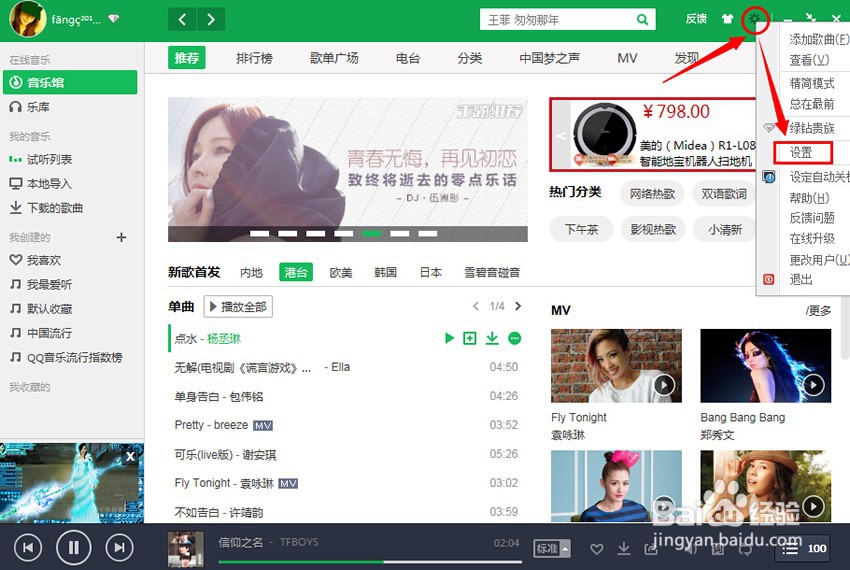Image resolution: width=850 pixels, height=570 pixels.
Task: Open the main menu gear icon
Action: [755, 20]
